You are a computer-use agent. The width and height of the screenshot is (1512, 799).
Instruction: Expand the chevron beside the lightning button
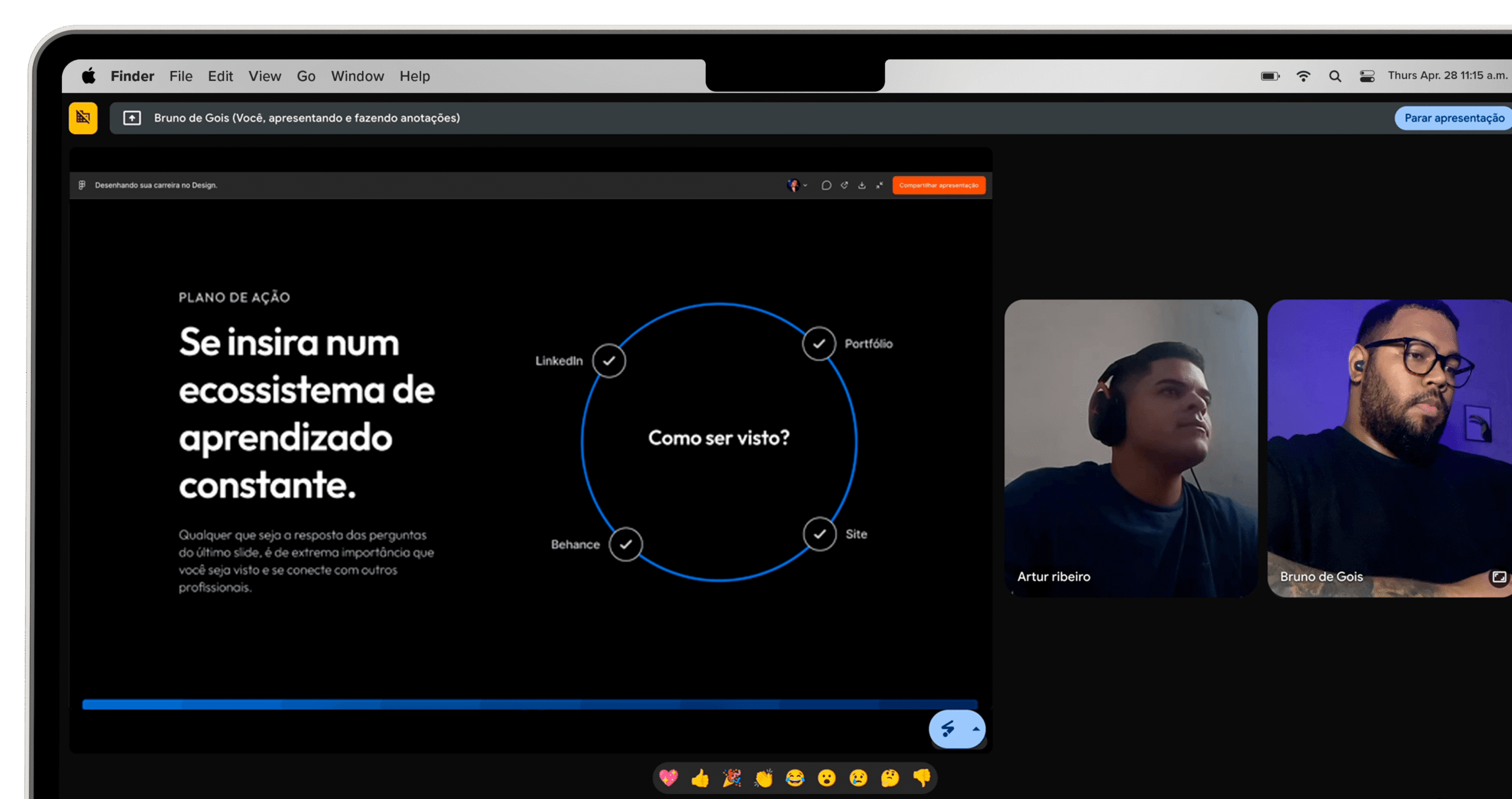click(x=976, y=730)
